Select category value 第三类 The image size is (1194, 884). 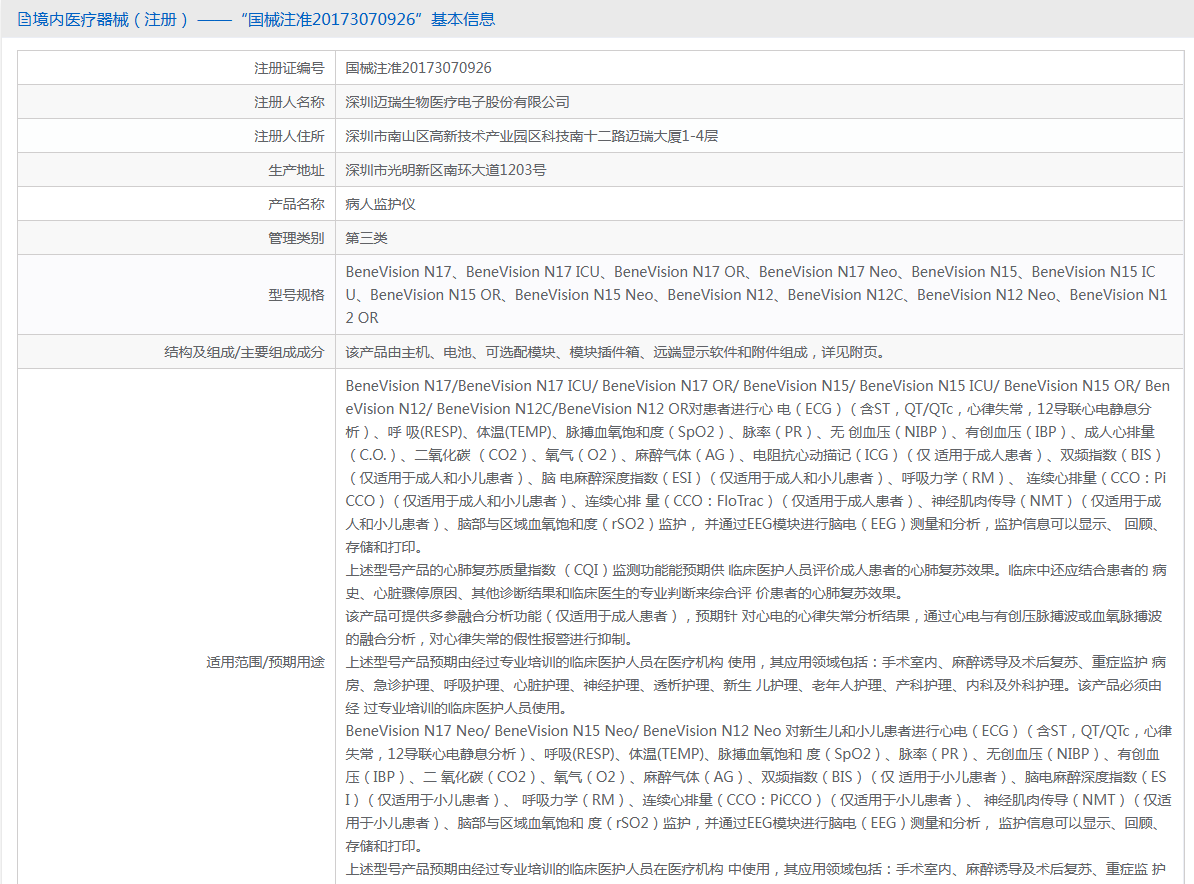pyautogui.click(x=366, y=238)
